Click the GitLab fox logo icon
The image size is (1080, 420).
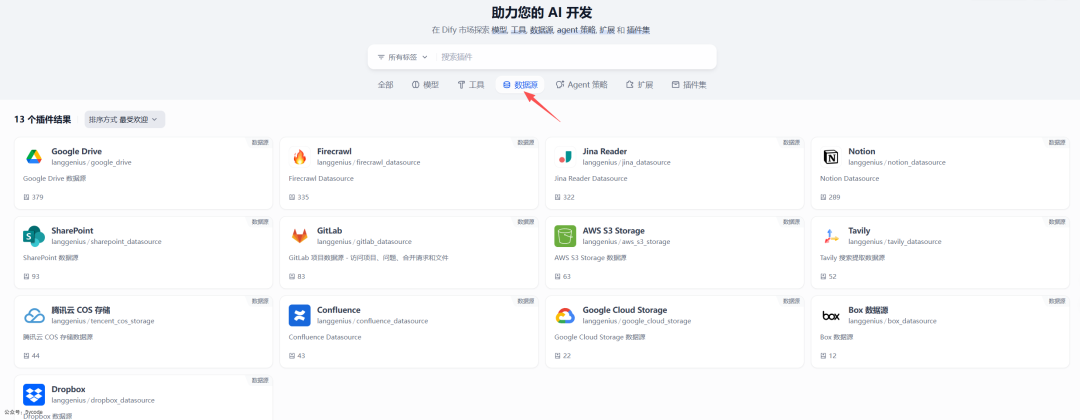(300, 236)
